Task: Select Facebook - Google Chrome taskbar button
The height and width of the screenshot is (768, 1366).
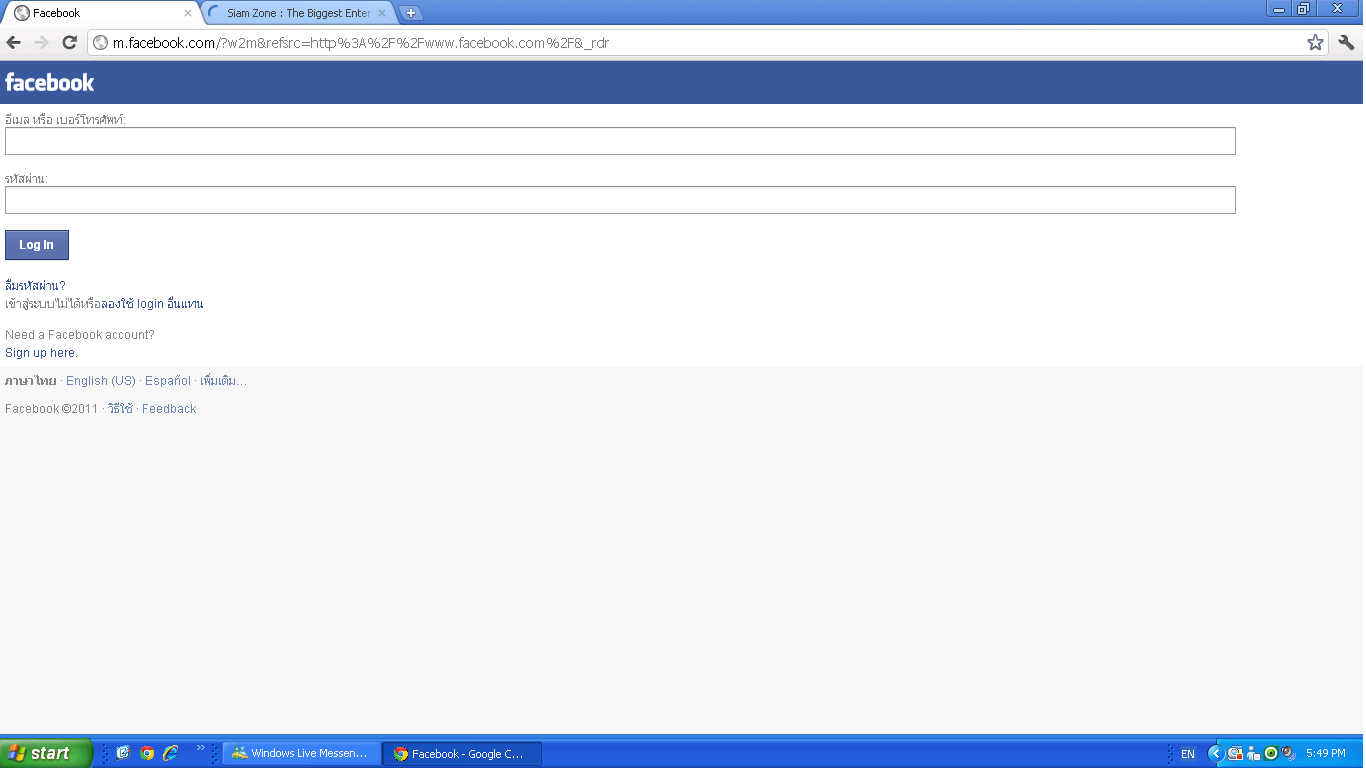Action: pyautogui.click(x=462, y=754)
